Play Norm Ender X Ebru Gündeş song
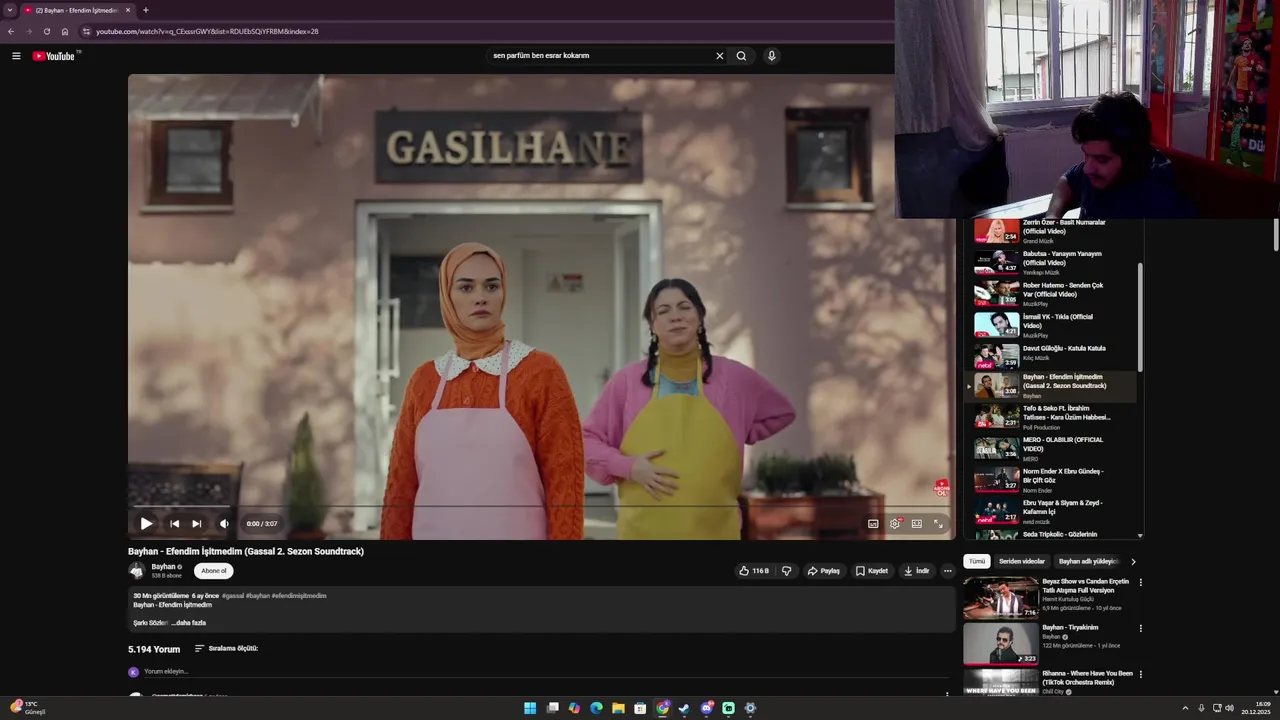The image size is (1280, 720). coord(1050,479)
